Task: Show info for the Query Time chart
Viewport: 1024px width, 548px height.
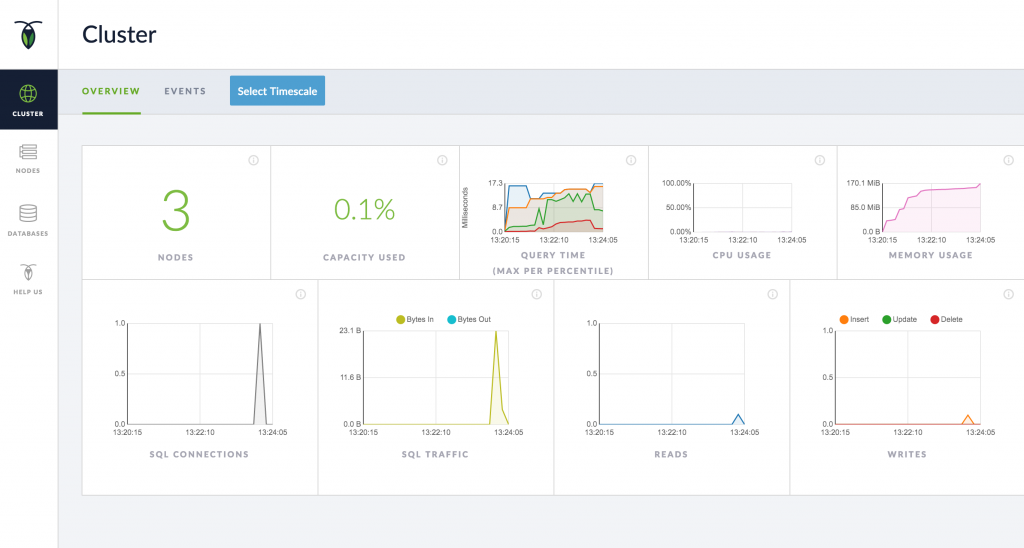Action: (x=631, y=160)
